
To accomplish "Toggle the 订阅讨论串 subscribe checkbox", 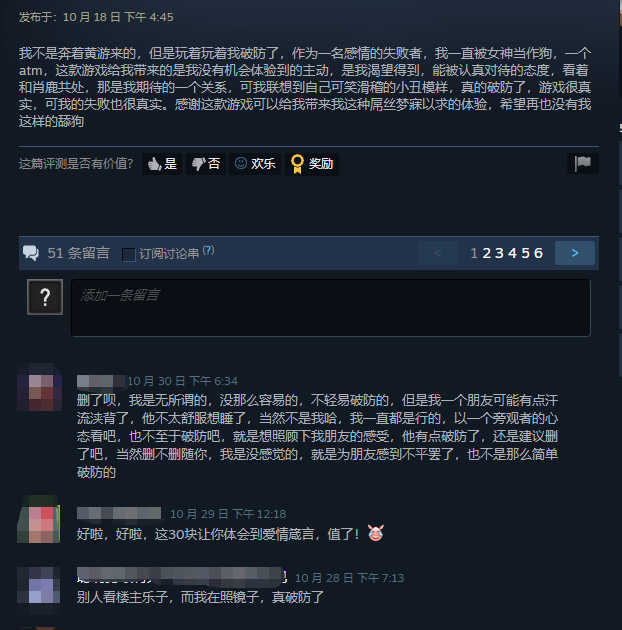I will 129,255.
